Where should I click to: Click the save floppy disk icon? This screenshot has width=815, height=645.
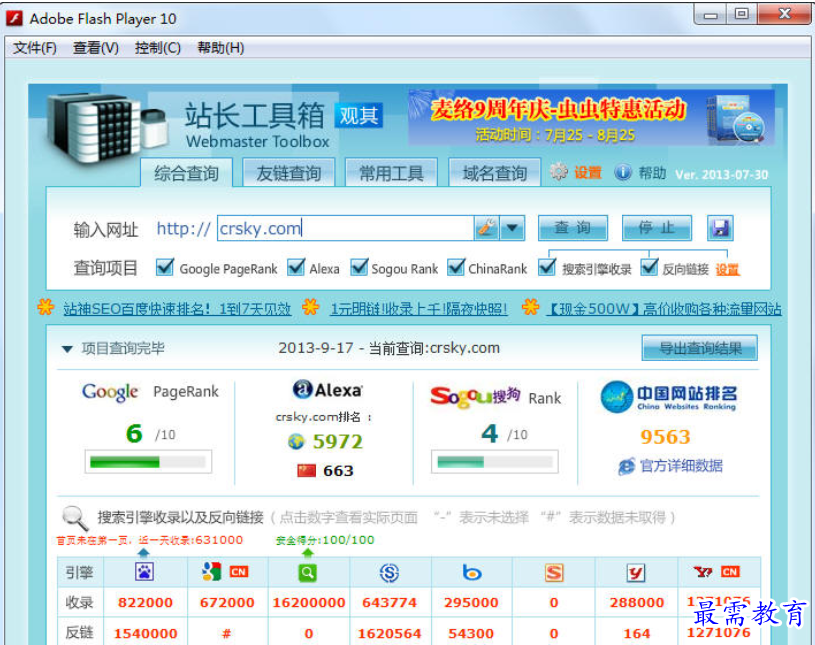[720, 228]
